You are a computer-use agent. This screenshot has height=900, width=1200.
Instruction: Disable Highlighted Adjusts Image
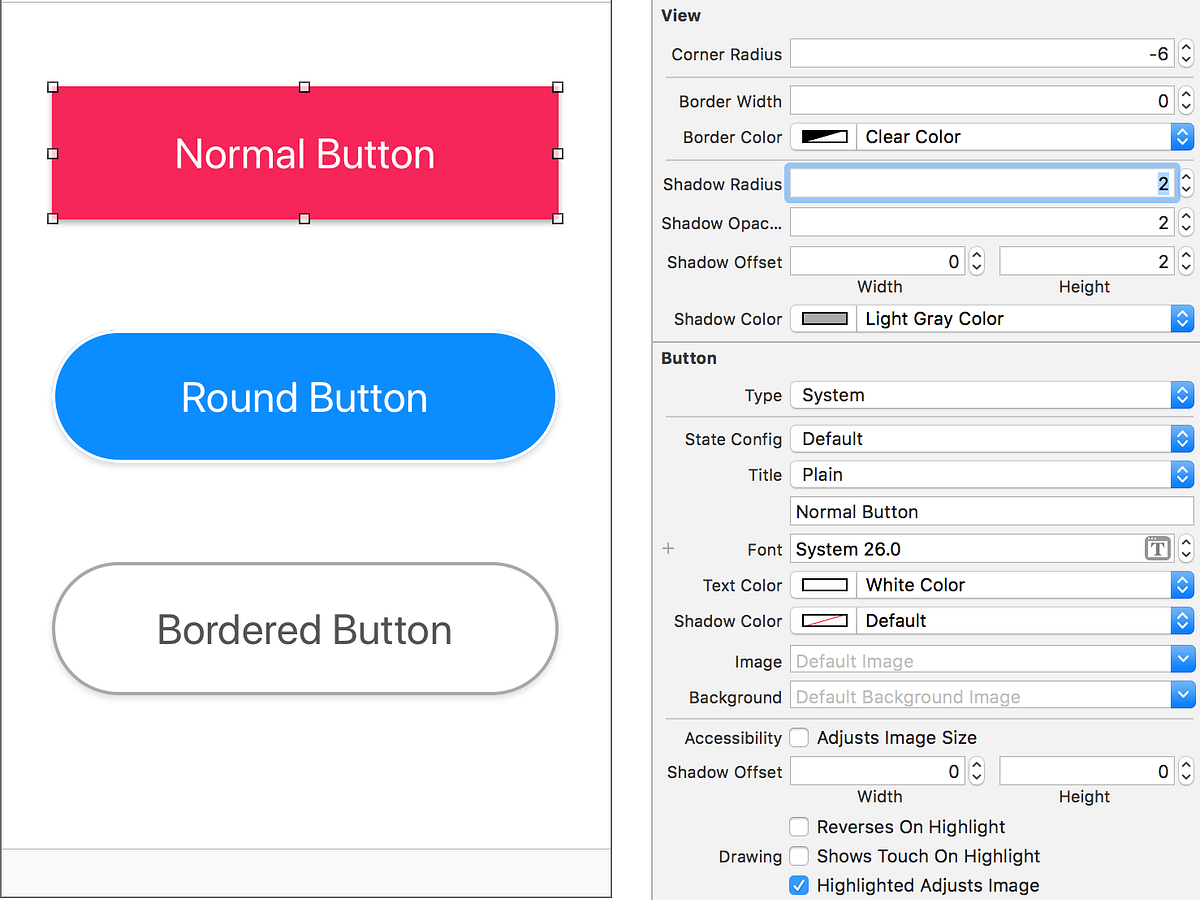coord(799,885)
